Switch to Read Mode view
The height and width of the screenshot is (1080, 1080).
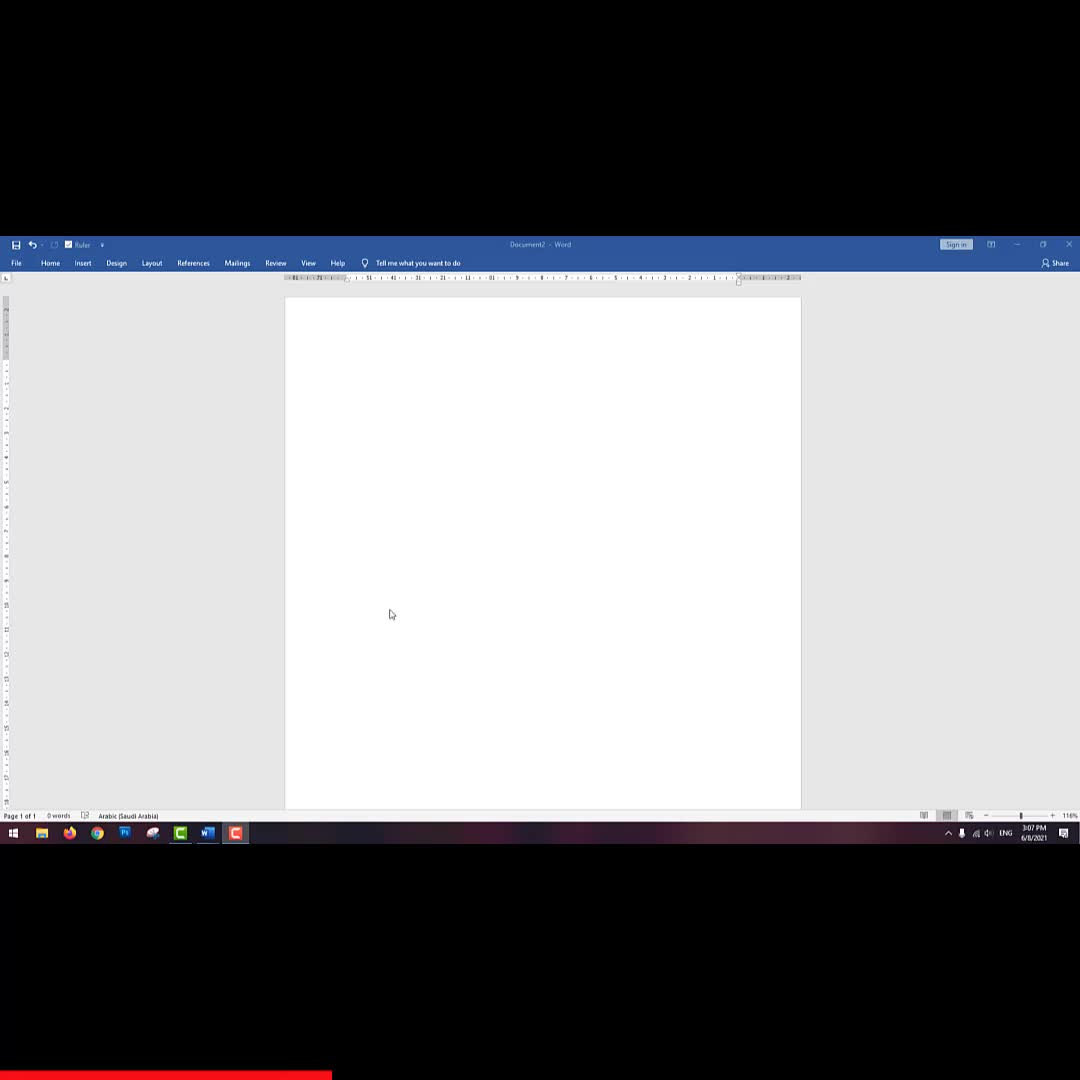(x=924, y=816)
